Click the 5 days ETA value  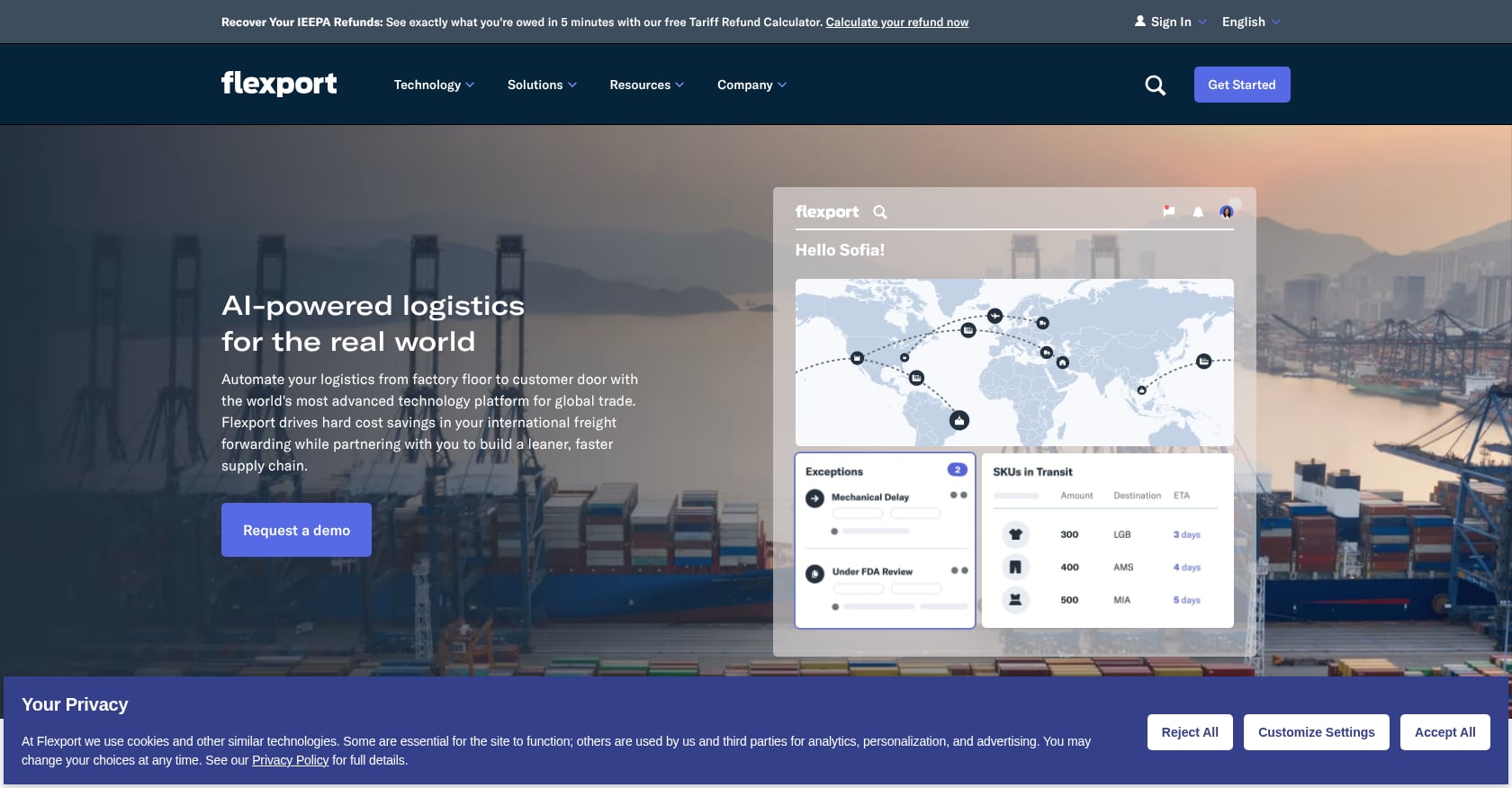point(1186,600)
